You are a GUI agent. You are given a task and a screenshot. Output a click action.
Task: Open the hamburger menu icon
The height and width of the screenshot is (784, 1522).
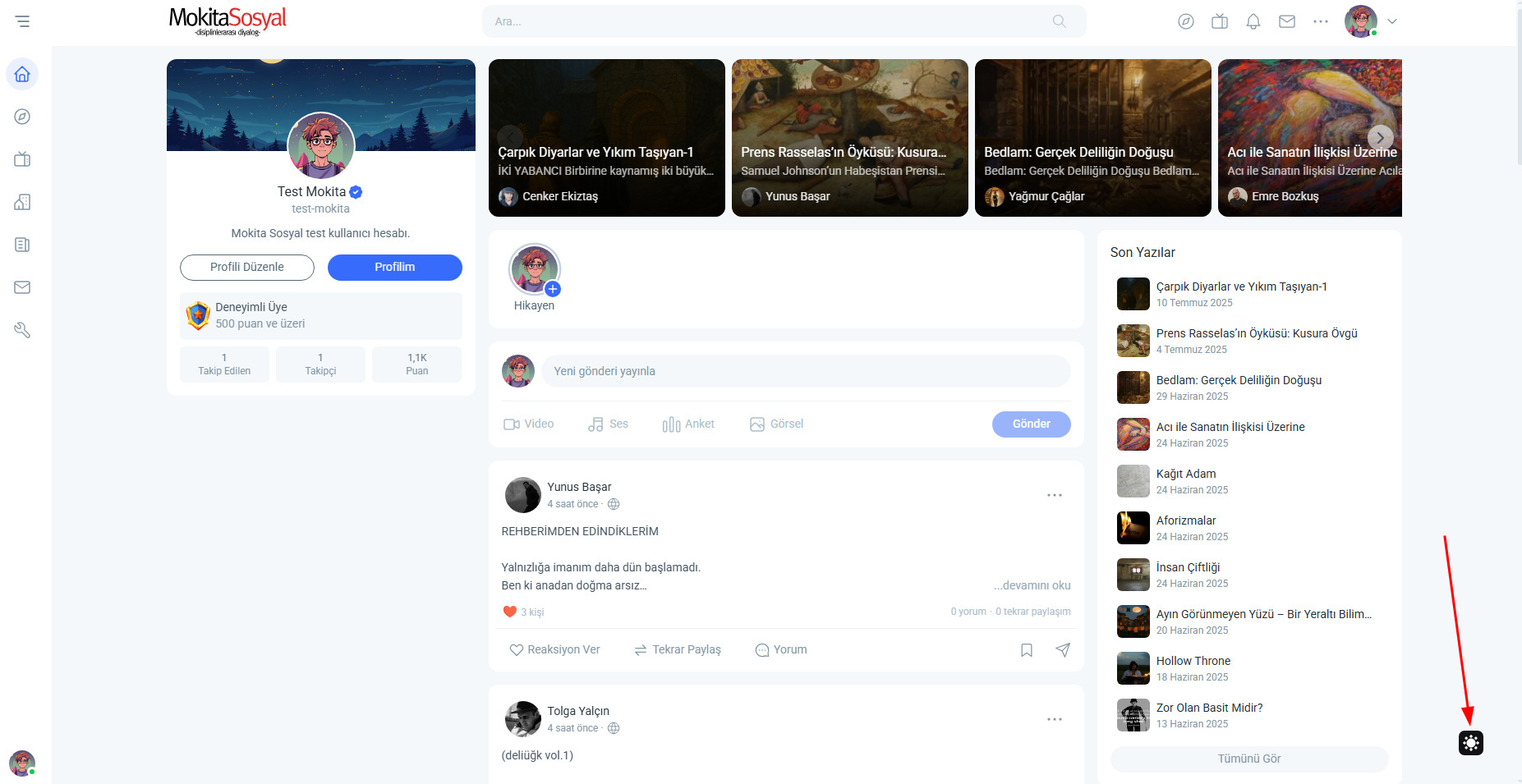pos(22,21)
